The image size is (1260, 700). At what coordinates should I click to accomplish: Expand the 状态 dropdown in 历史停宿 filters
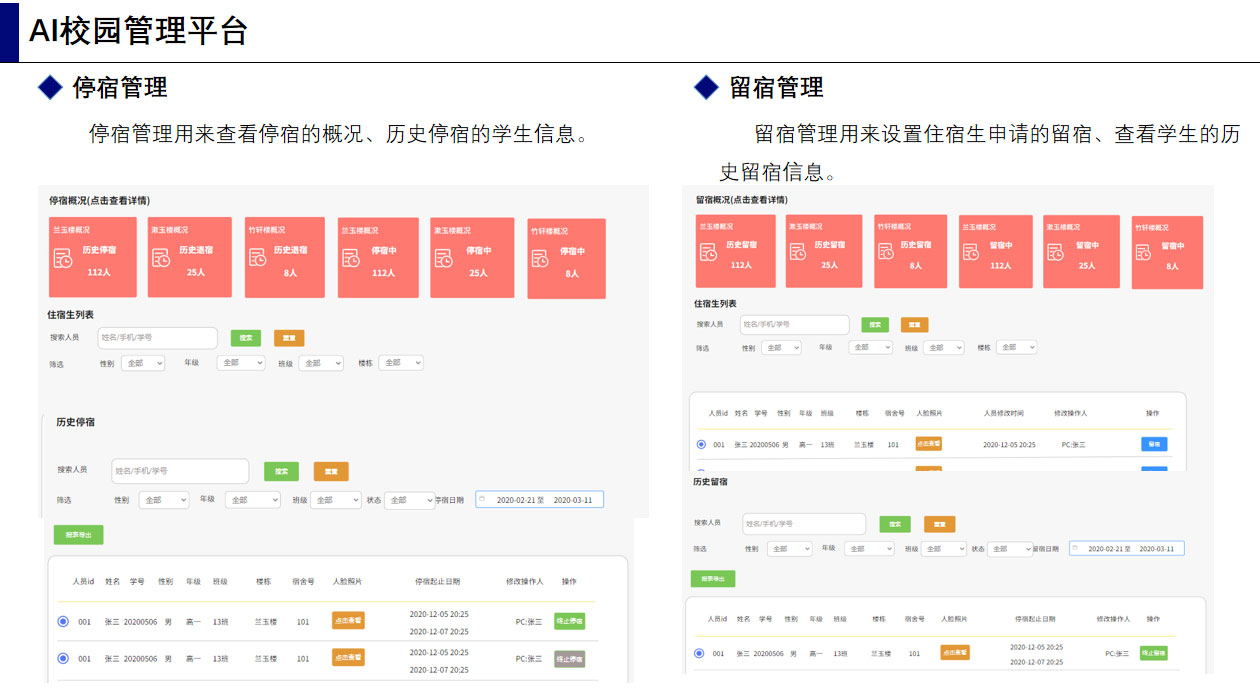[x=410, y=500]
